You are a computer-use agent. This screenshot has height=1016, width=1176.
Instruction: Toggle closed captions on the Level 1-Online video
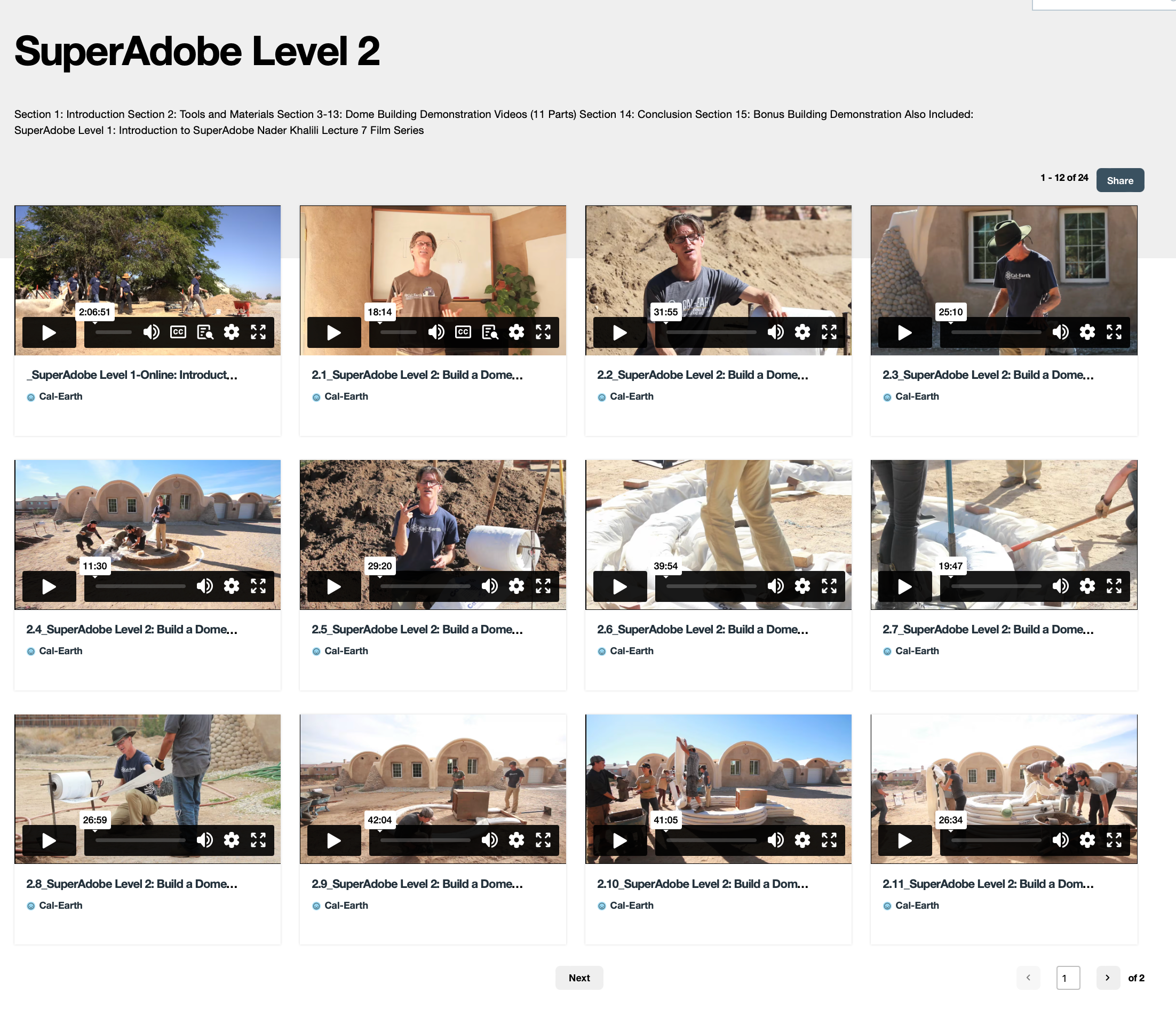(x=178, y=332)
